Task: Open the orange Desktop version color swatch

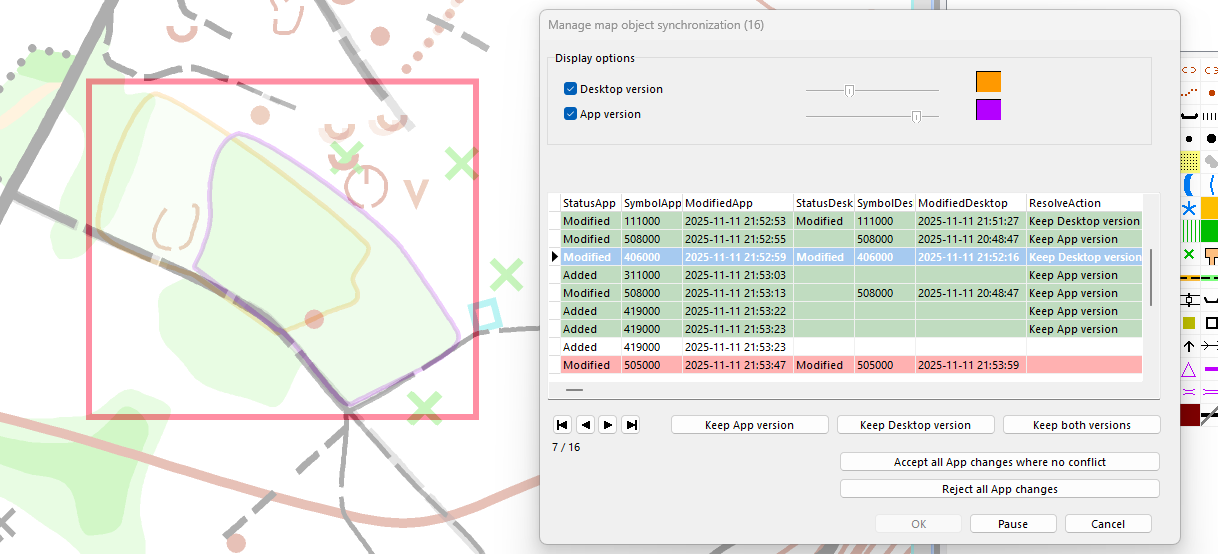Action: (988, 82)
